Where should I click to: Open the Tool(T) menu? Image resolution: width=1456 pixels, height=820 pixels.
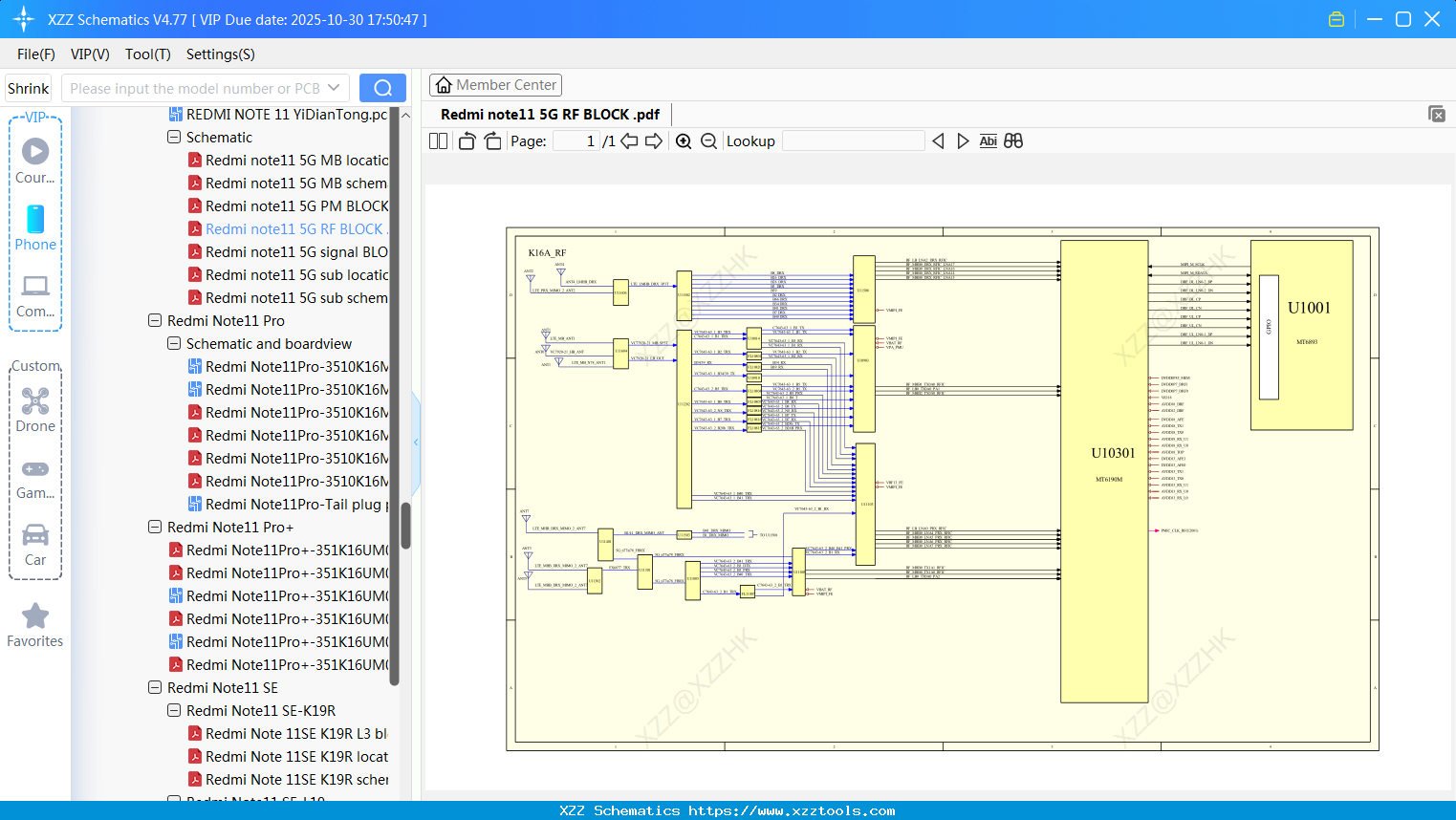(x=147, y=54)
